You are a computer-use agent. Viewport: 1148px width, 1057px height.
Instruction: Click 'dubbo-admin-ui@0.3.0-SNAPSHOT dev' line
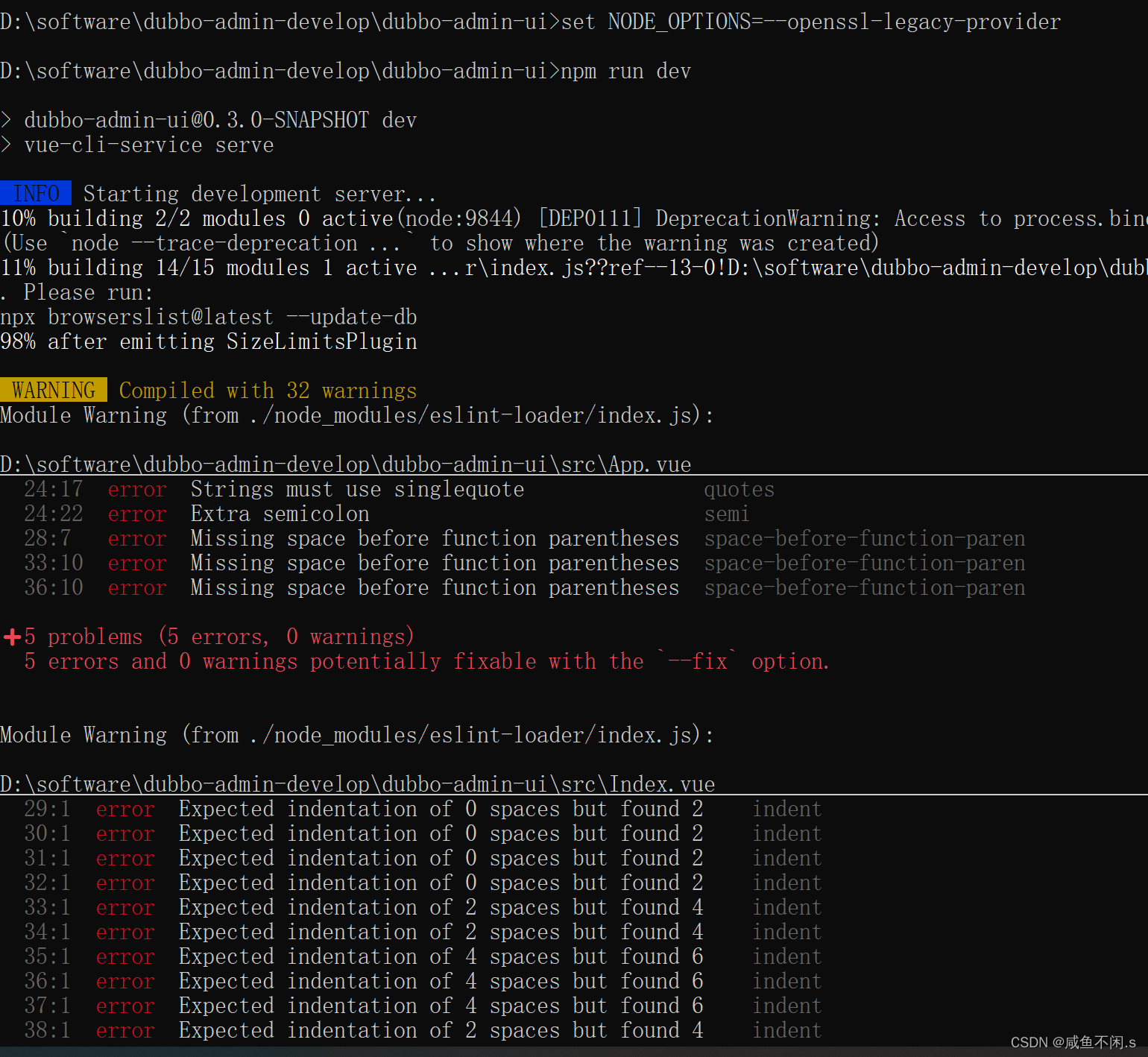[209, 120]
